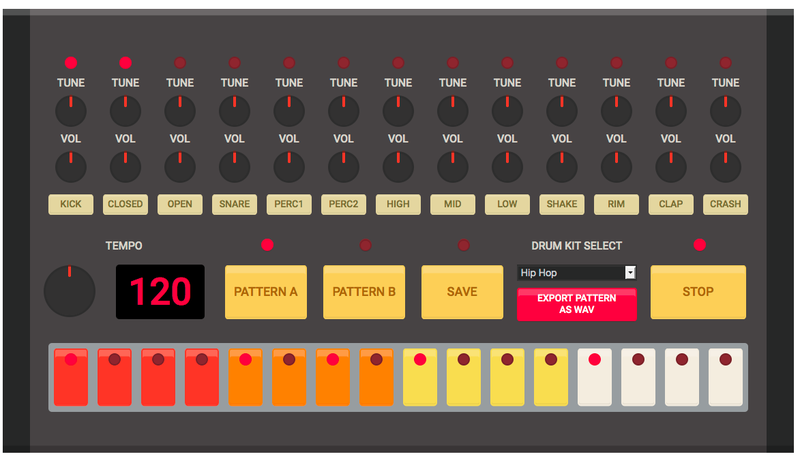This screenshot has height=461, width=800.
Task: Switch to PATTERN B
Action: [x=364, y=292]
